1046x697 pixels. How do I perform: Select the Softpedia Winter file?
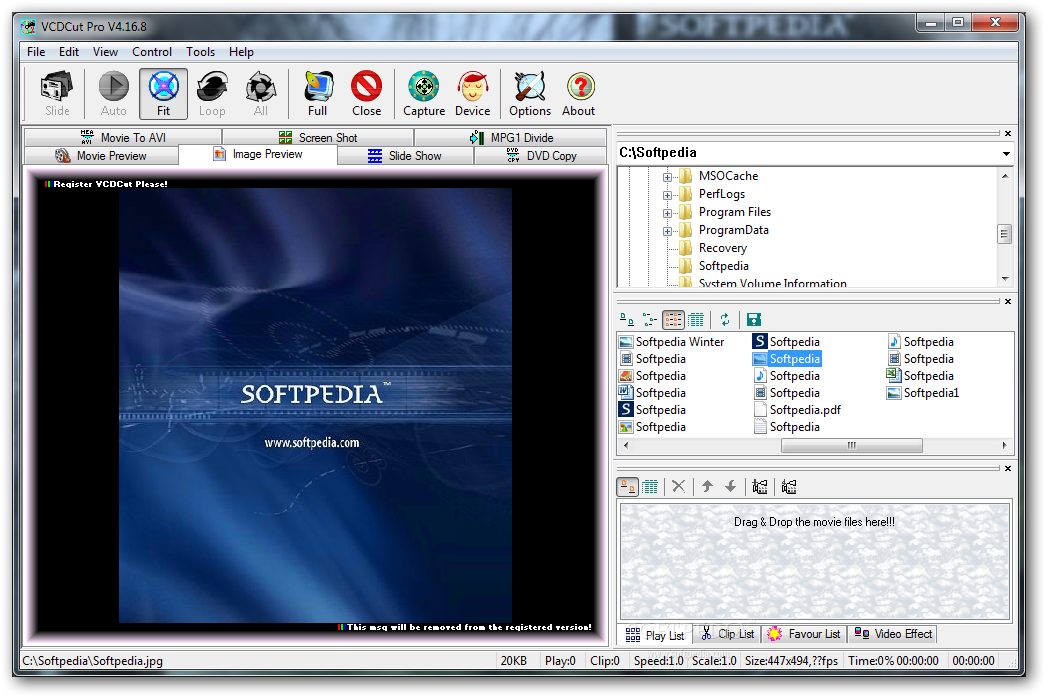(672, 341)
